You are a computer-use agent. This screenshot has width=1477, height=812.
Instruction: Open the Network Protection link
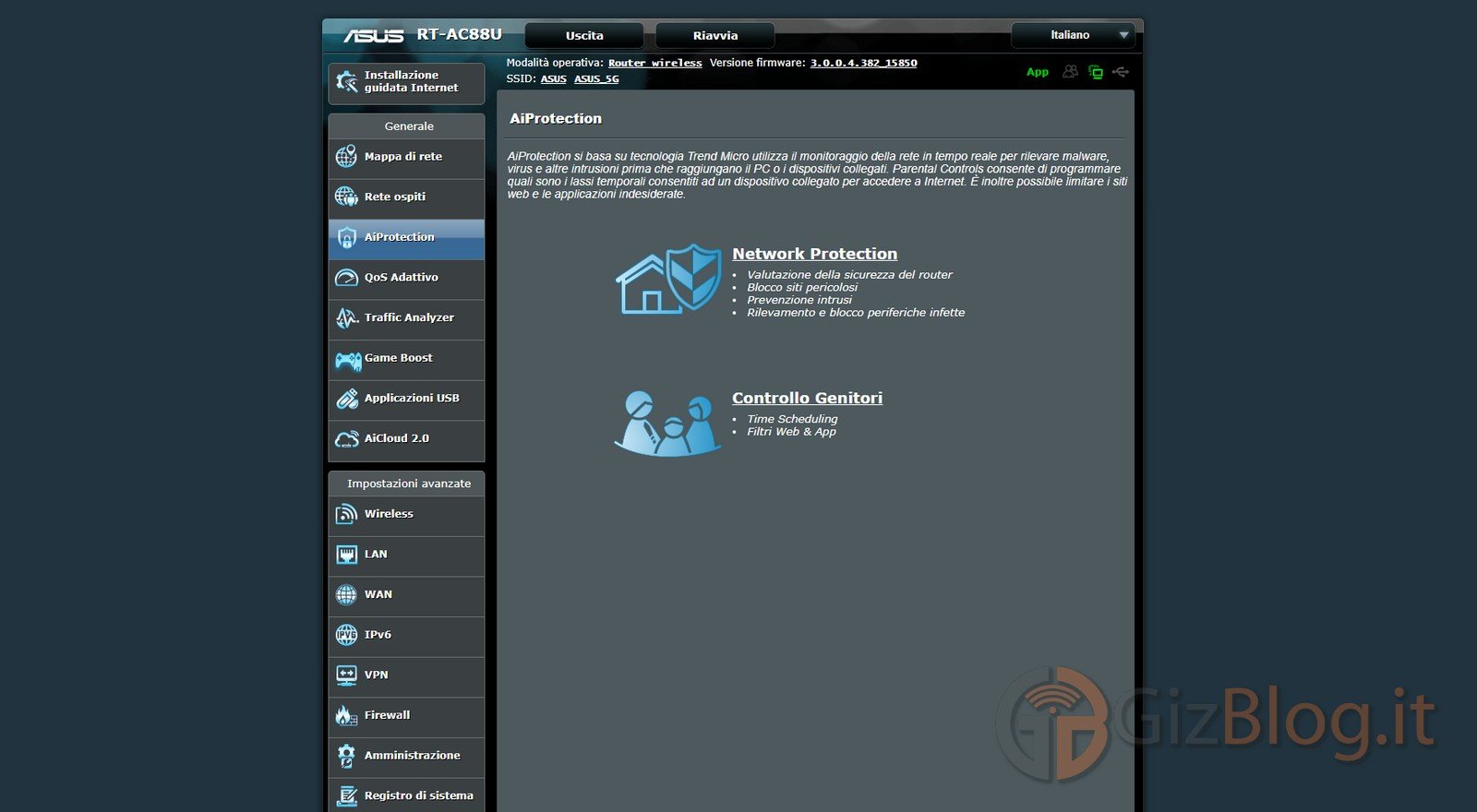pos(814,254)
